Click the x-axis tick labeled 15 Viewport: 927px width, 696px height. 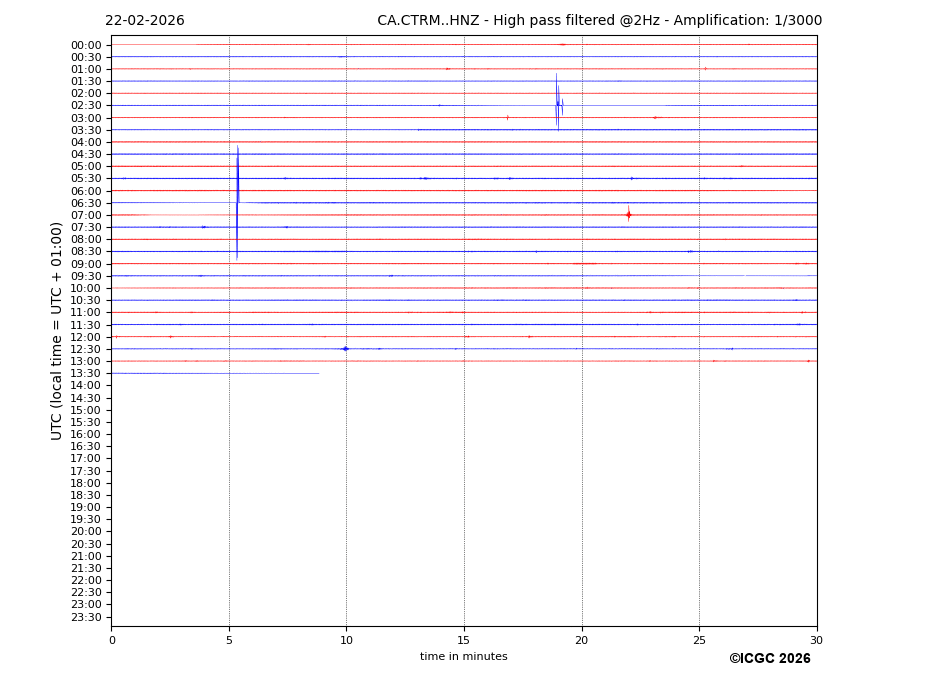click(464, 641)
